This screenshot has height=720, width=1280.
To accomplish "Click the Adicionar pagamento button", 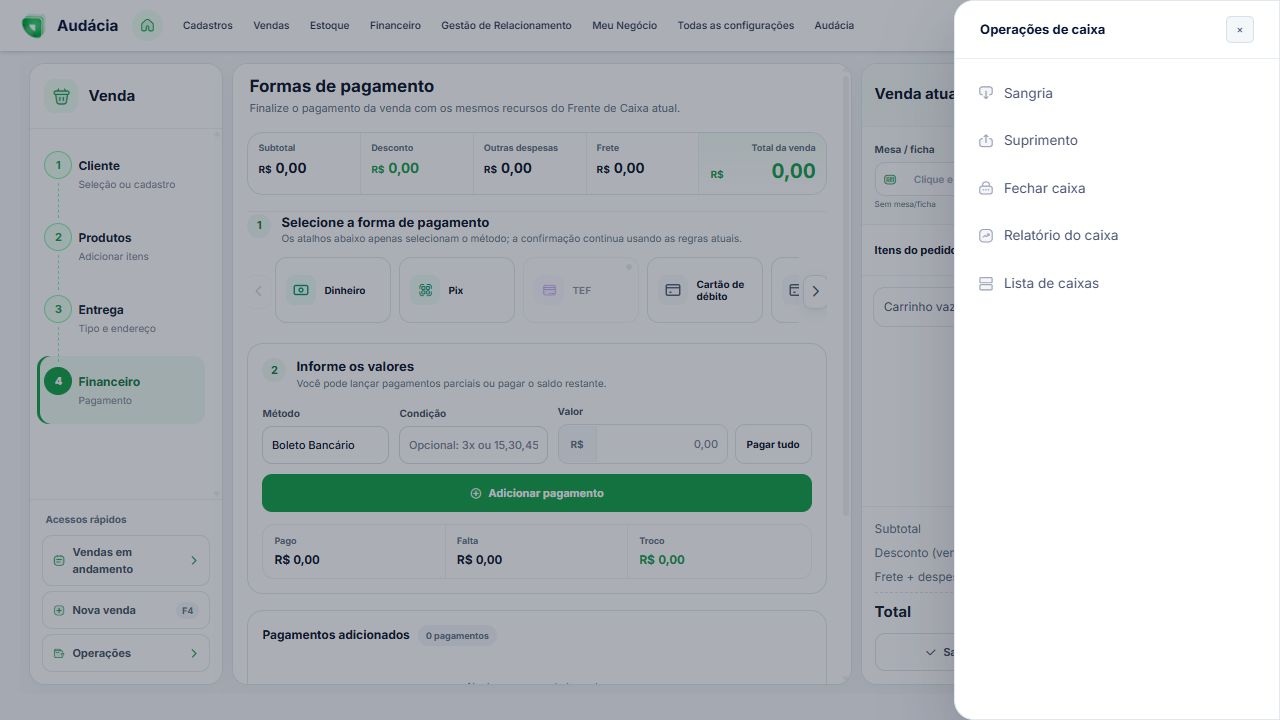I will [537, 493].
